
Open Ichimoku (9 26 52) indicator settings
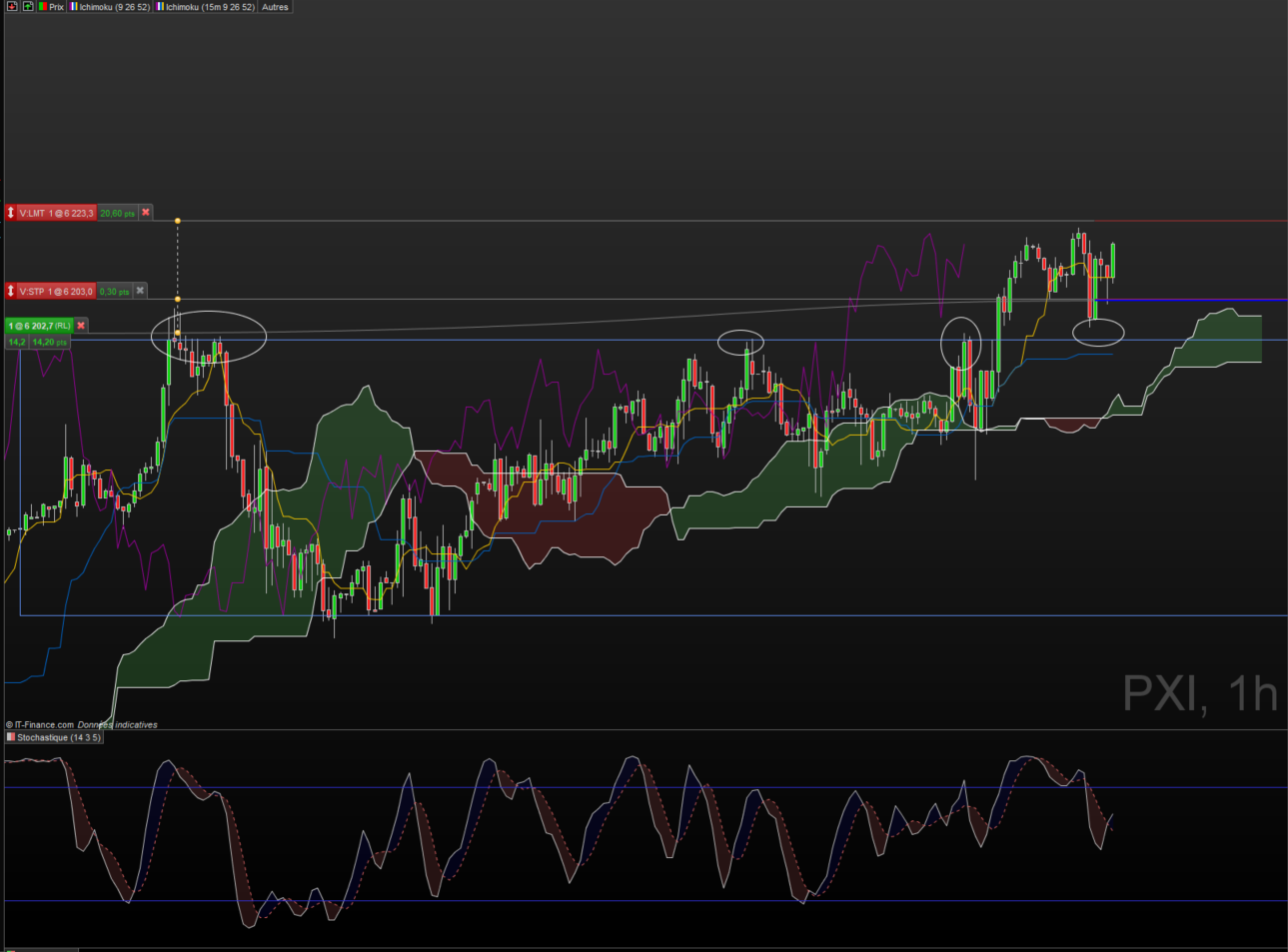pos(110,6)
